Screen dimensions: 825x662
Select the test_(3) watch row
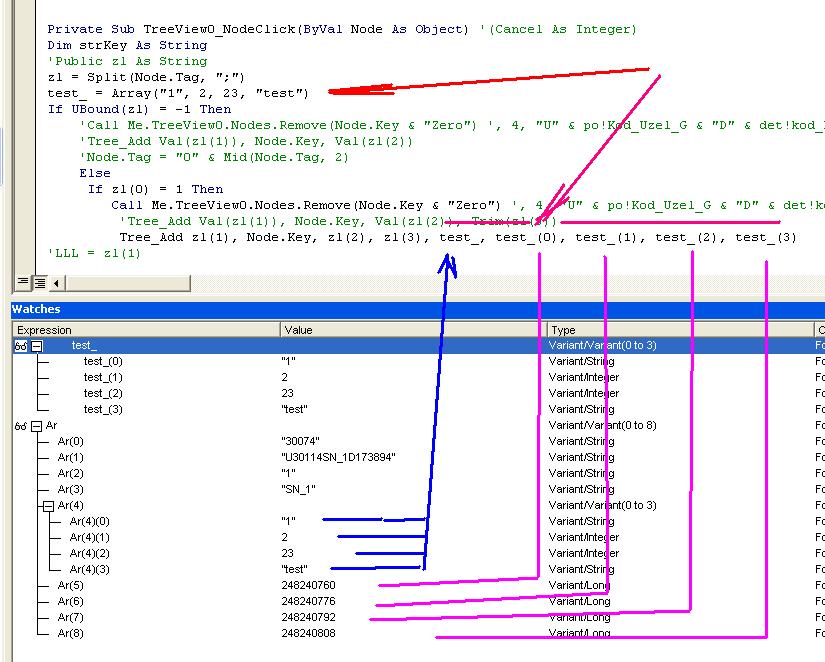[x=418, y=409]
